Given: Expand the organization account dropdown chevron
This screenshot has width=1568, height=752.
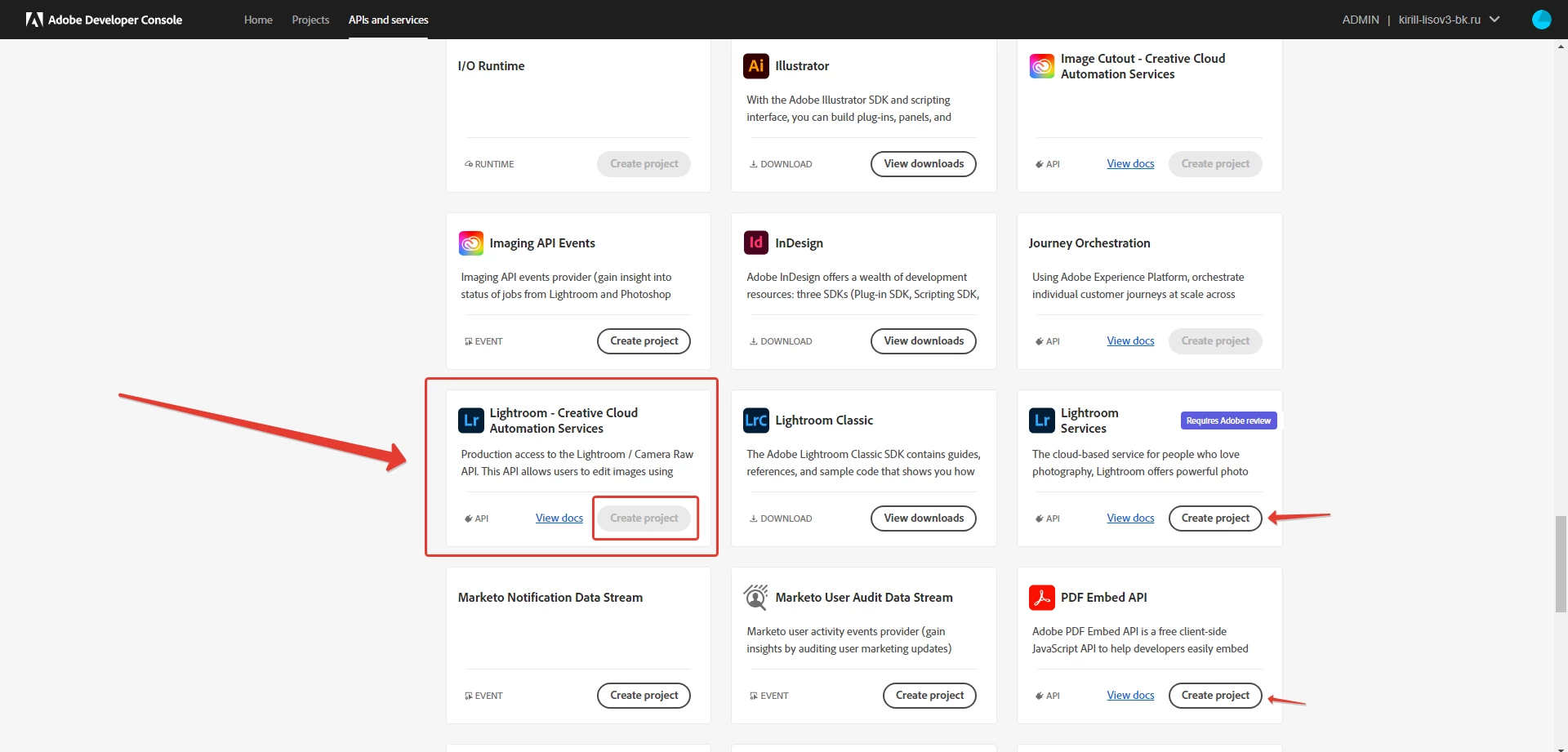Looking at the screenshot, I should tap(1494, 20).
